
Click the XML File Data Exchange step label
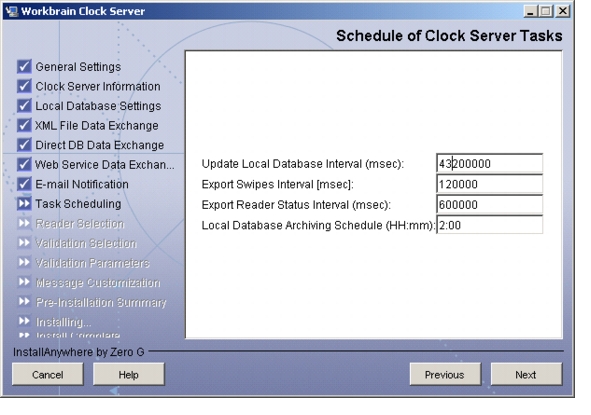point(97,126)
